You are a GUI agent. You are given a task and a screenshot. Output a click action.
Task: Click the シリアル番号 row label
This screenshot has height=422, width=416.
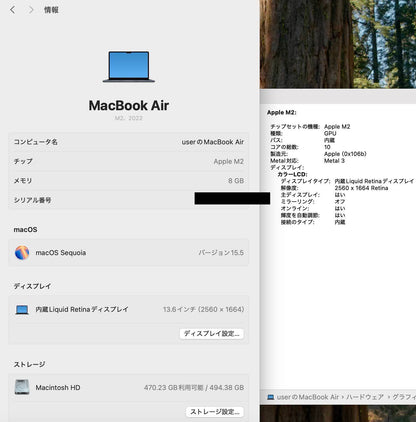tap(32, 200)
